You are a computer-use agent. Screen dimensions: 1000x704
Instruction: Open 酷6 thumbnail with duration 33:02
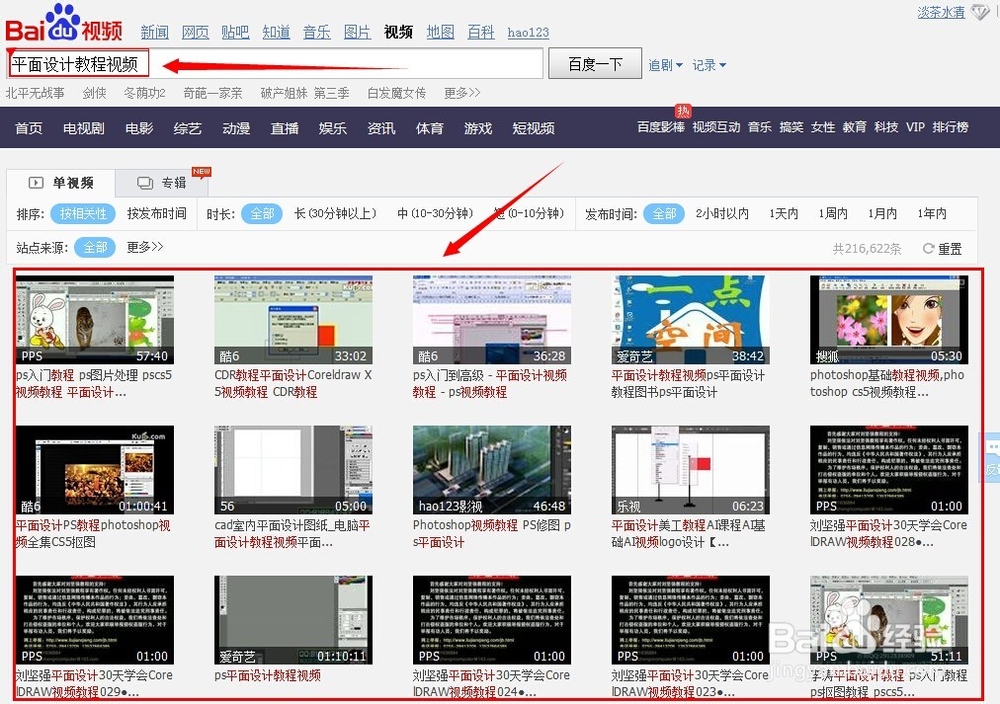[293, 320]
